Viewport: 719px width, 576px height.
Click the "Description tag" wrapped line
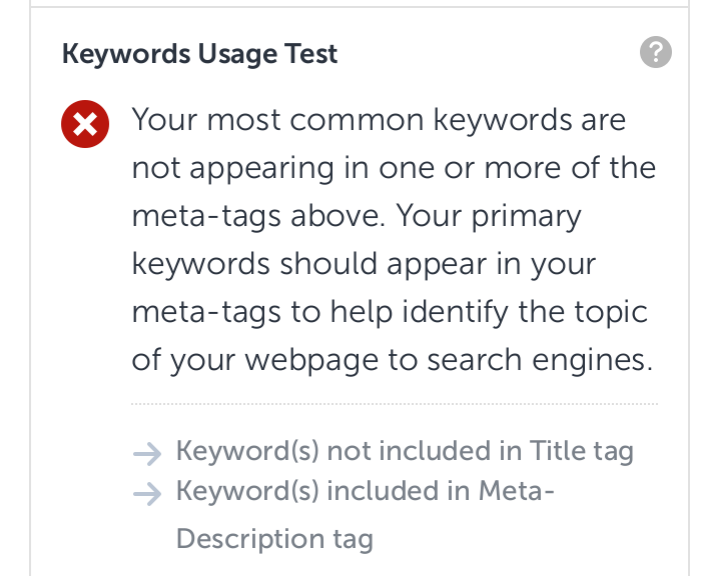click(274, 539)
